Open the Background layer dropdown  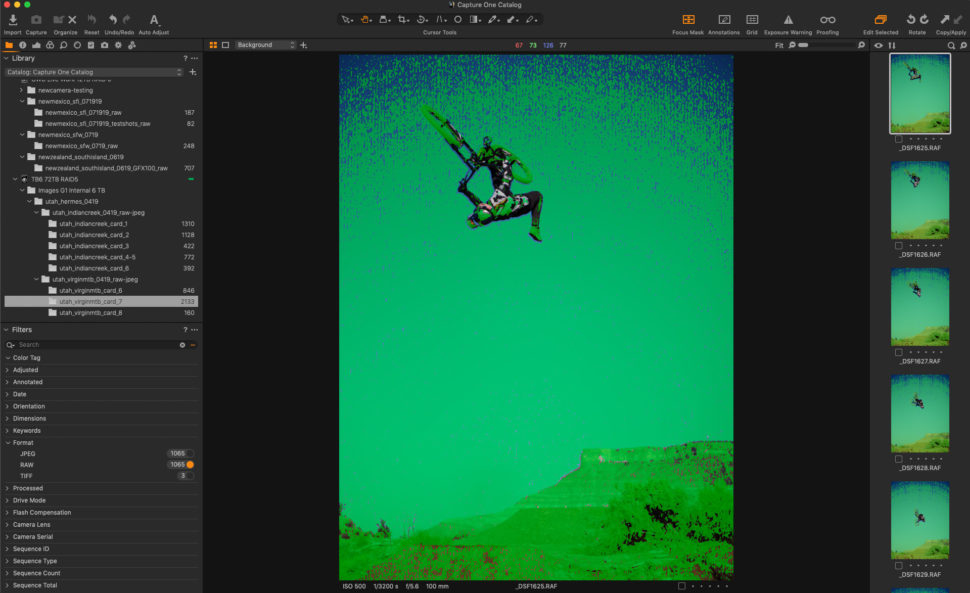pos(263,44)
